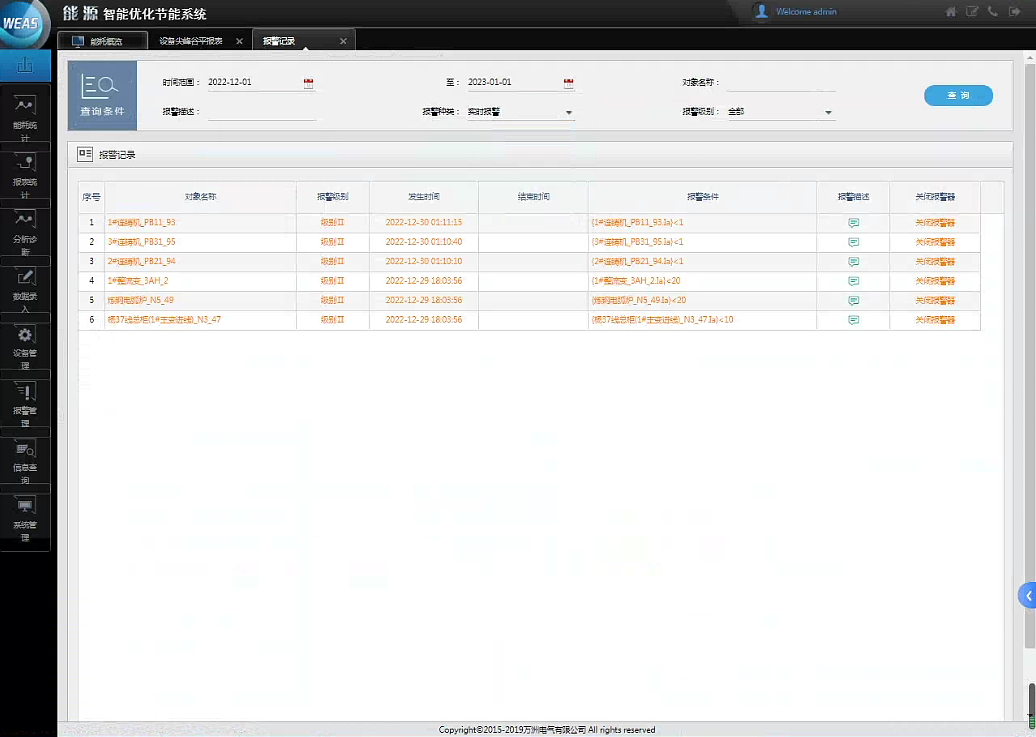Screen dimensions: 1036x737
Task: Click the home icon in top bar
Action: click(951, 12)
